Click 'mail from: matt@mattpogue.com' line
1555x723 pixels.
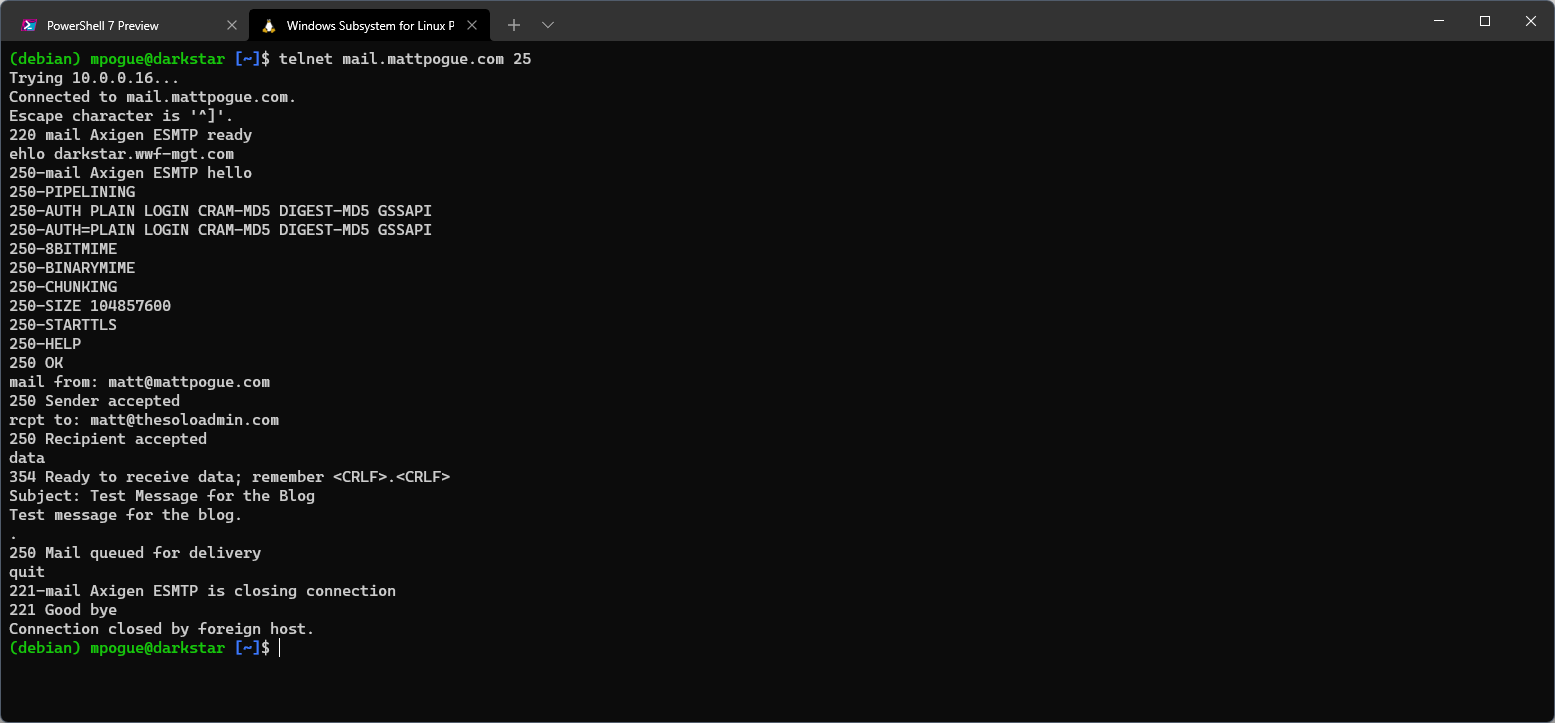click(x=140, y=382)
